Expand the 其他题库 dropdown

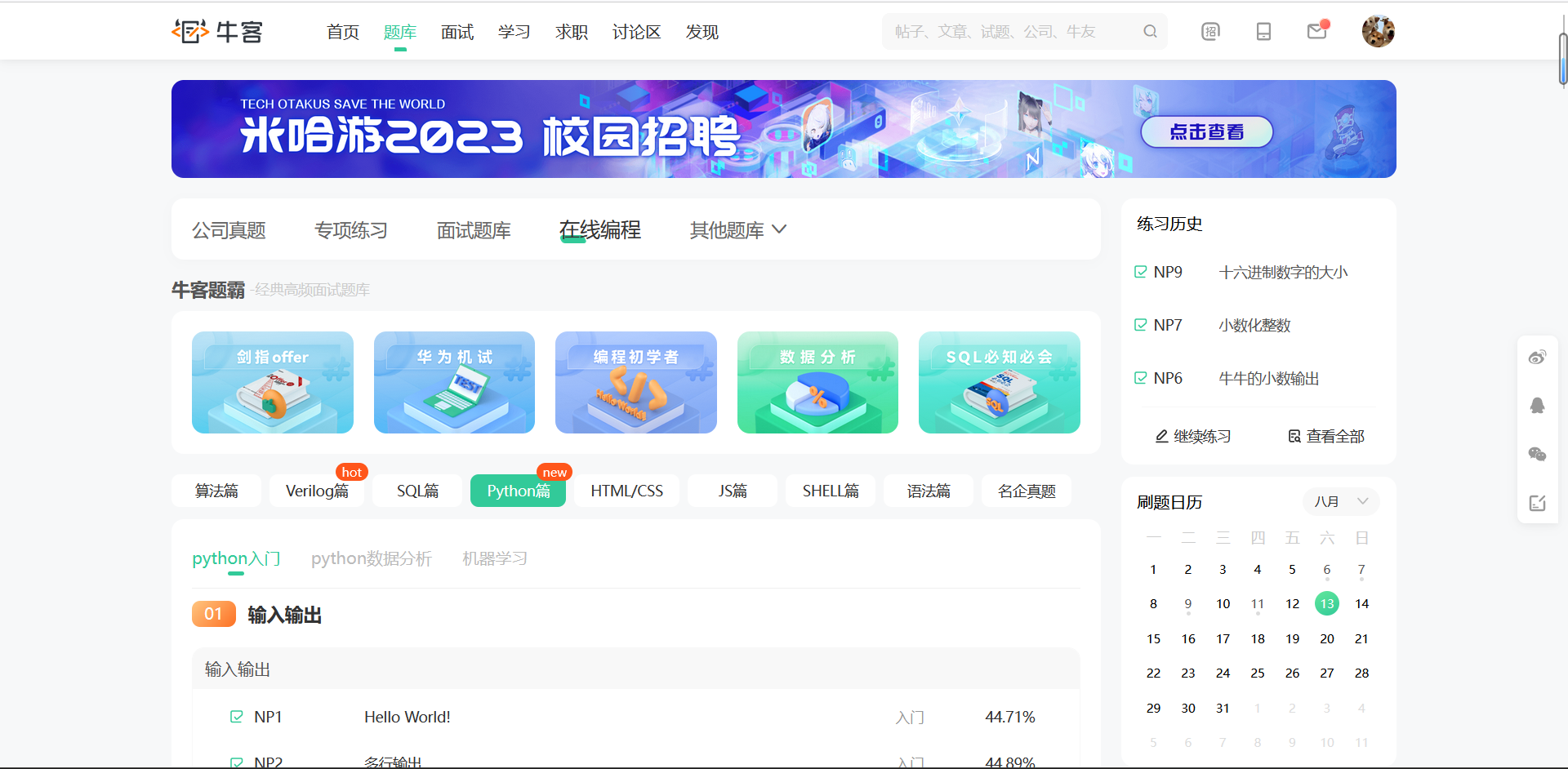point(738,230)
